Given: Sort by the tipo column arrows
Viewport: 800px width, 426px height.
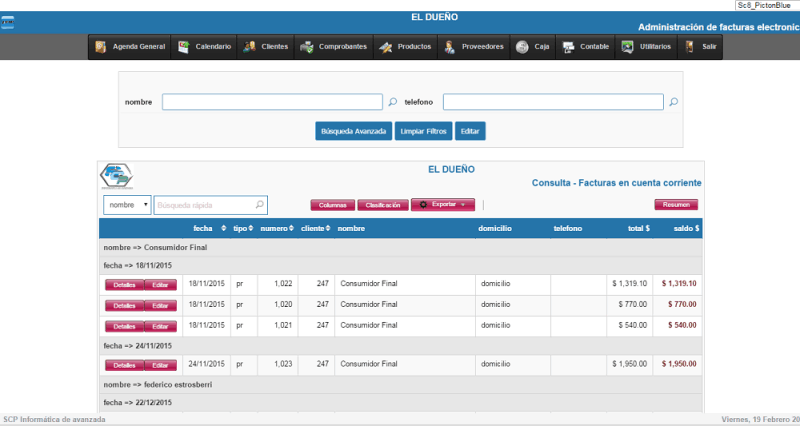Looking at the screenshot, I should [251, 229].
